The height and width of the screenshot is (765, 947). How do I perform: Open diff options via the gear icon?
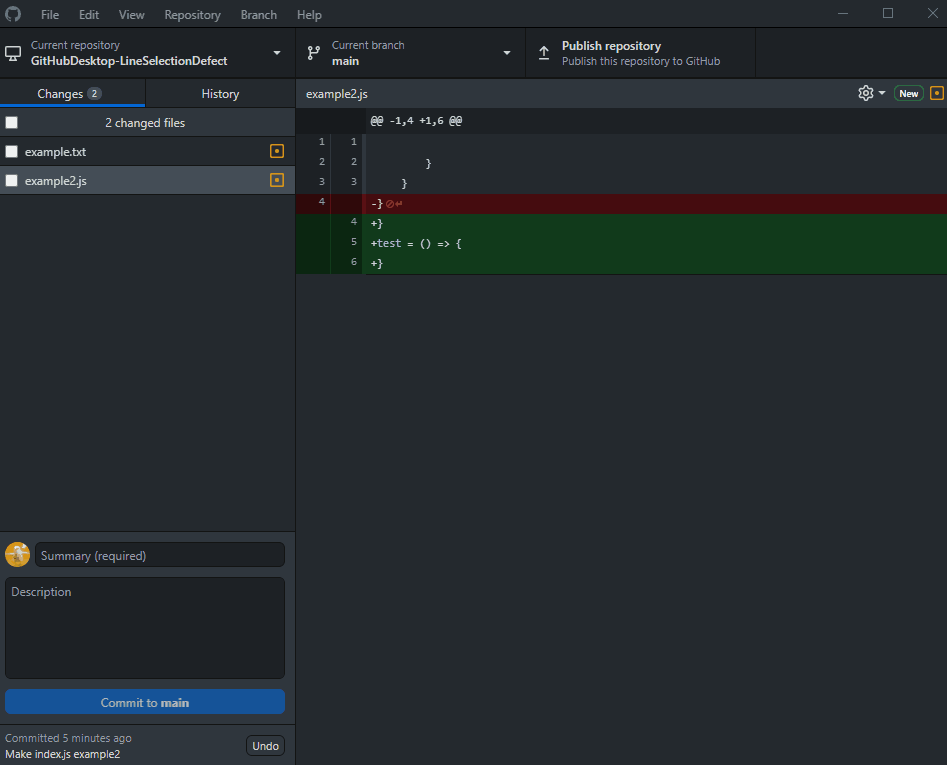pyautogui.click(x=864, y=92)
